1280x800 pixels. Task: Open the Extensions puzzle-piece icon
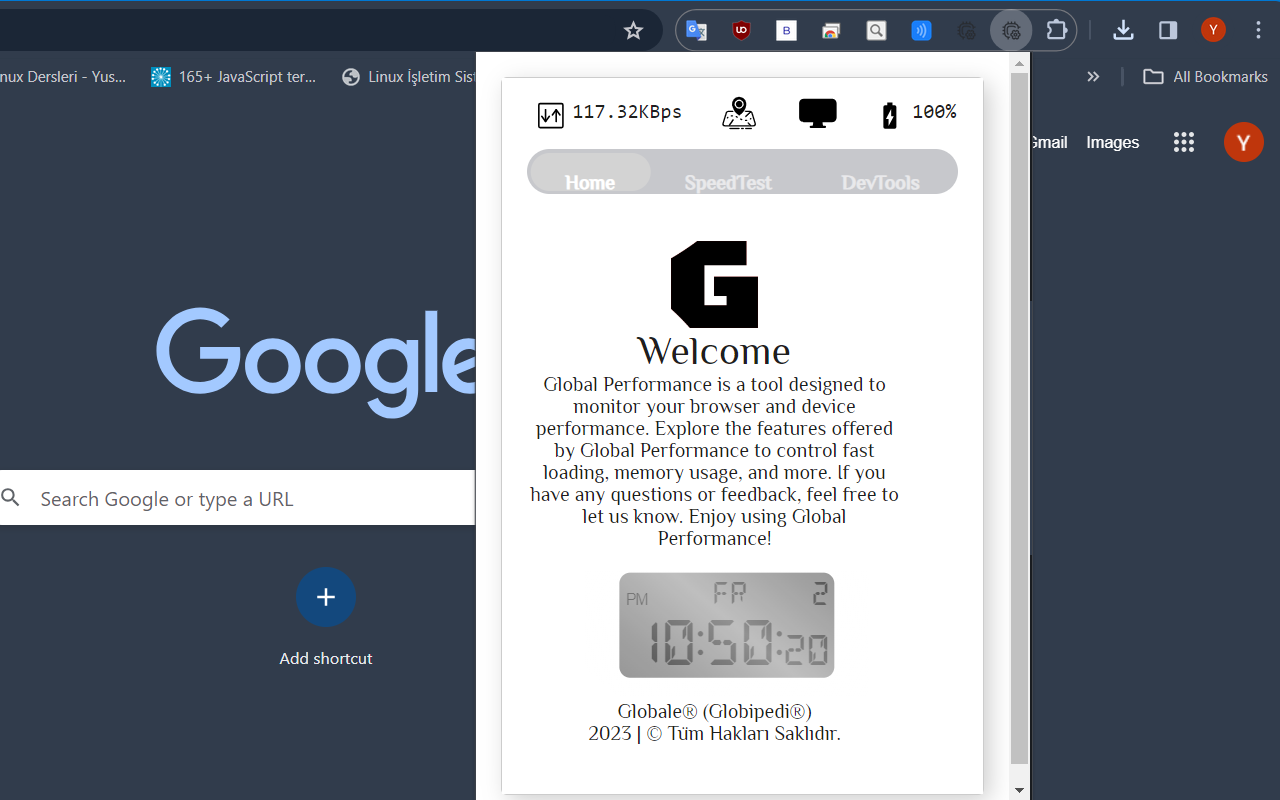1056,30
